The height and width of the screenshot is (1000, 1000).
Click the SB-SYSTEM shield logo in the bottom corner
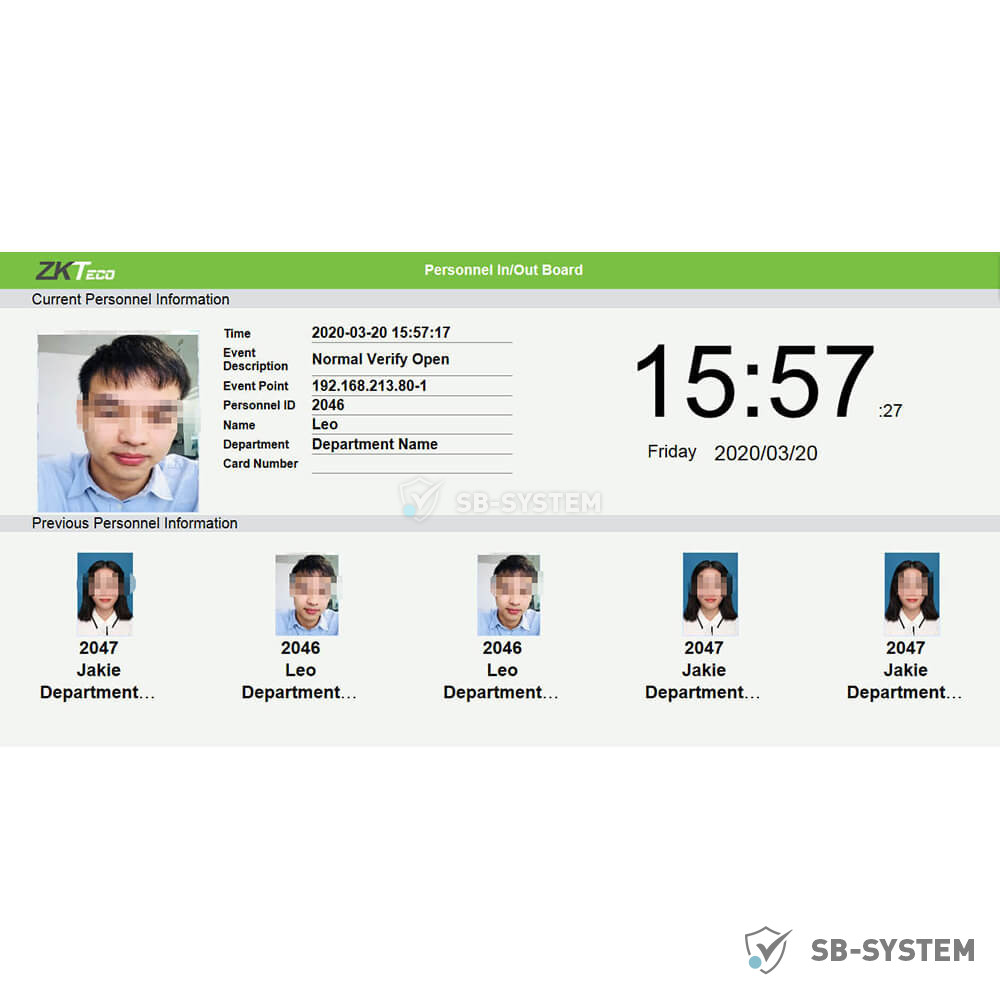click(768, 950)
